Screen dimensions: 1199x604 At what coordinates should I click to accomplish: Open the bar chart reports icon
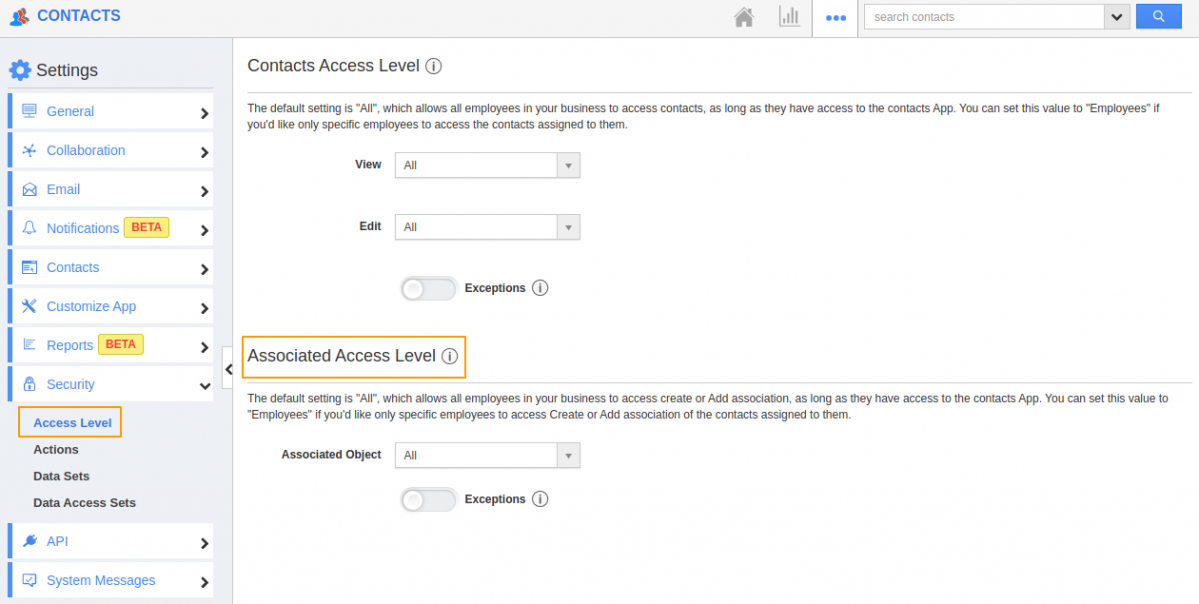789,17
